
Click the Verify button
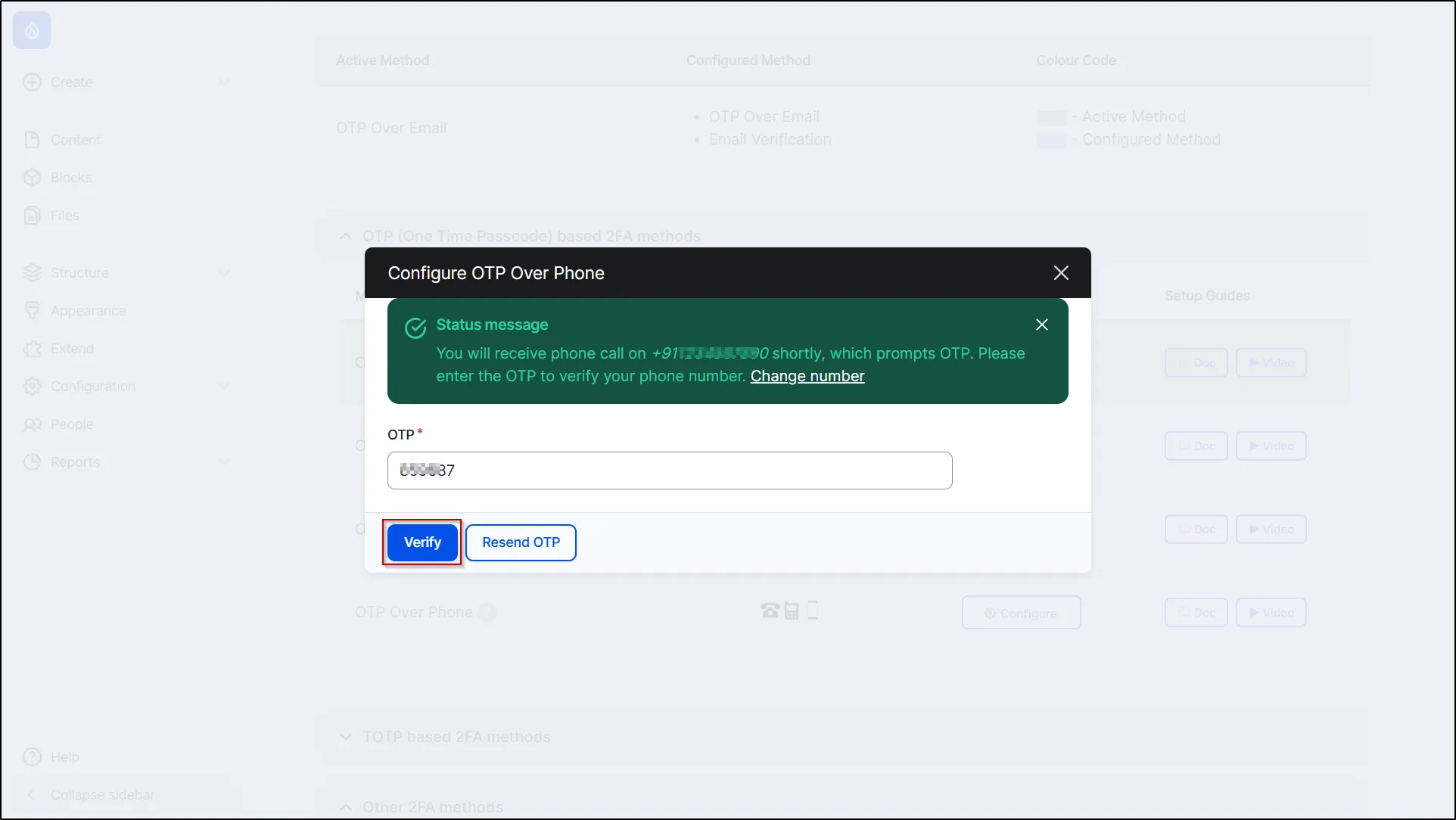coord(422,542)
